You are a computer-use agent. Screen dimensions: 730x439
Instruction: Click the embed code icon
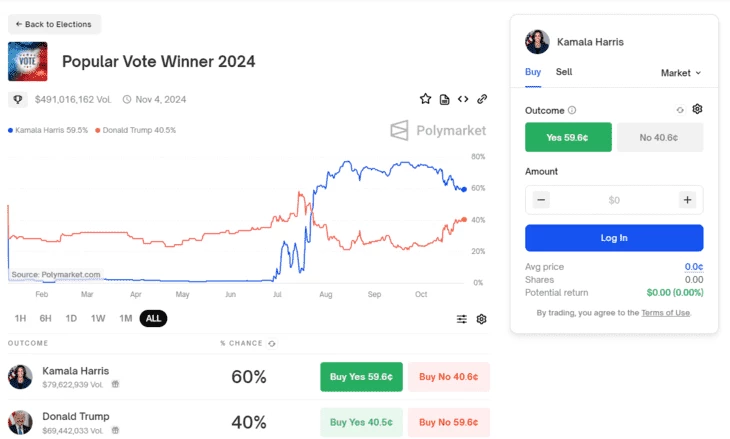pos(463,99)
